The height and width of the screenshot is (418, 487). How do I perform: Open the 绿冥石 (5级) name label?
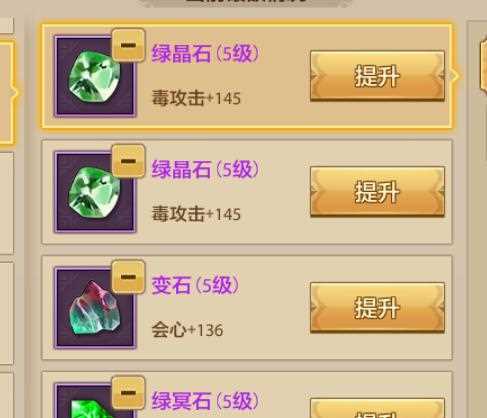click(x=205, y=401)
